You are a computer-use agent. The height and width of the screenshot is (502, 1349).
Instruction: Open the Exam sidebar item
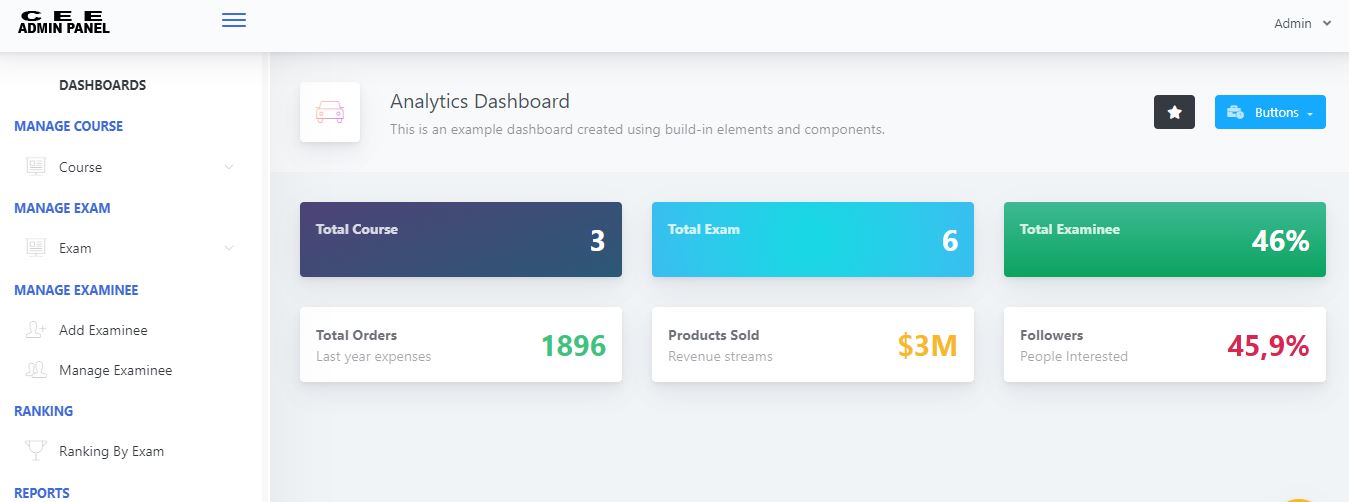click(x=131, y=248)
